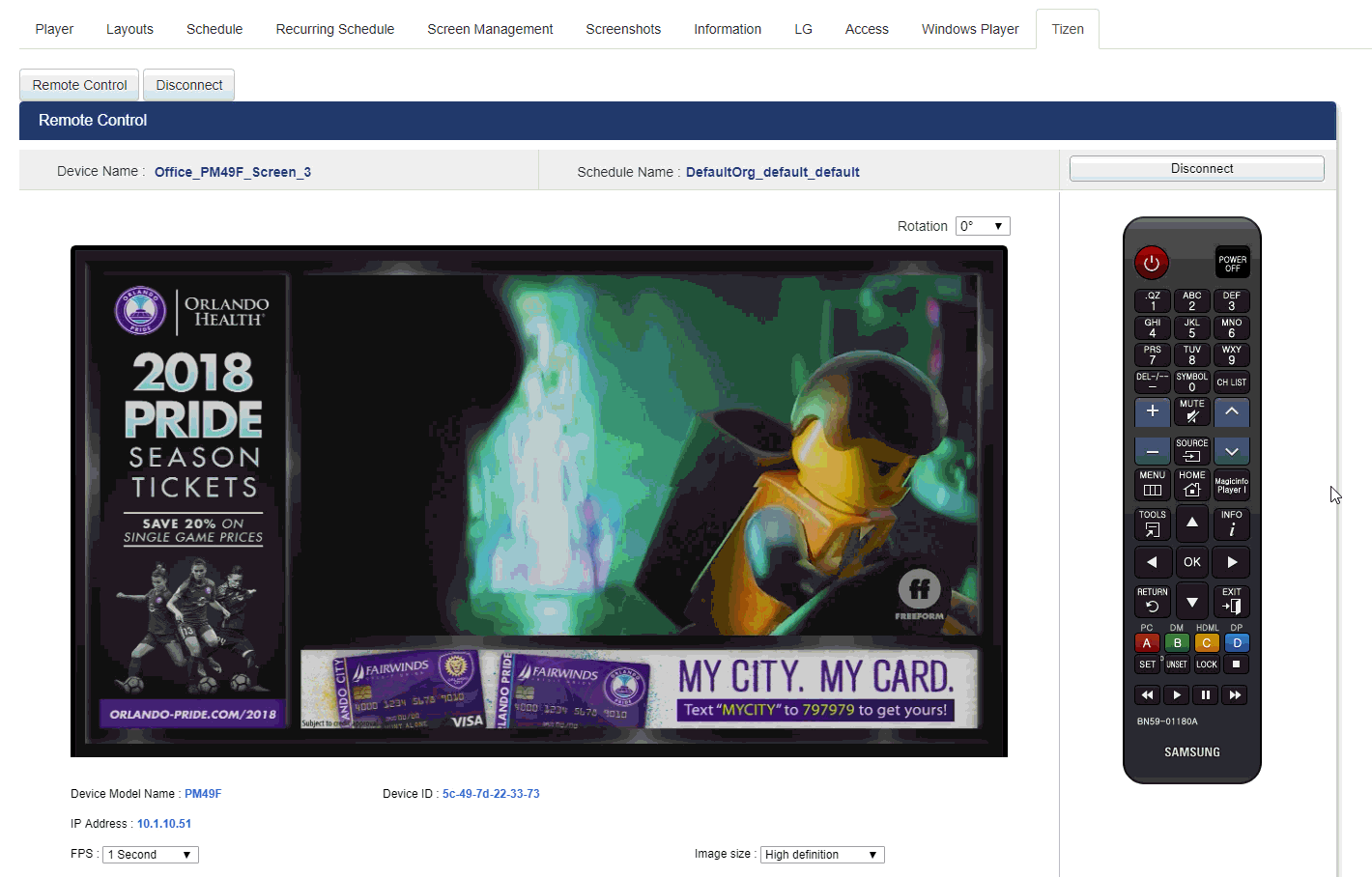
Task: Tap the ABC 2 key on remote
Action: coord(1192,301)
